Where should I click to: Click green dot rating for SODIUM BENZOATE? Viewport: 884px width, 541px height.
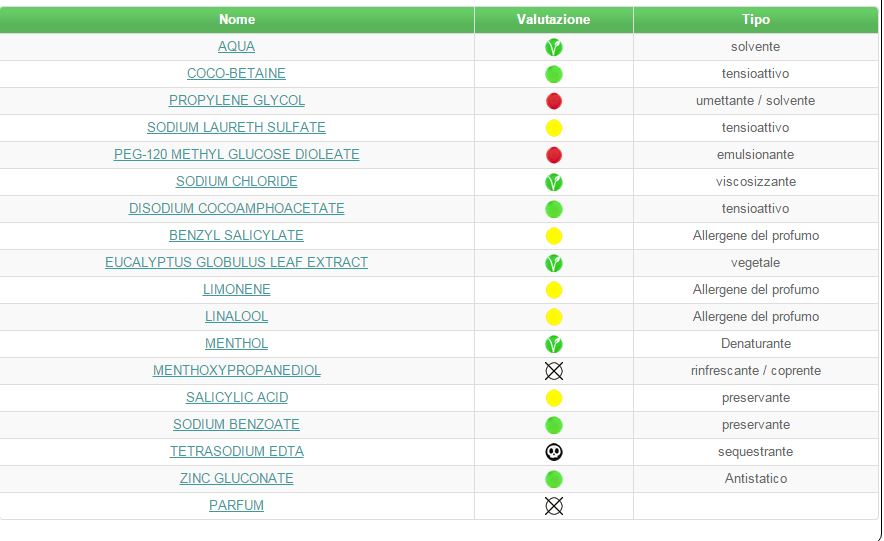tap(554, 425)
